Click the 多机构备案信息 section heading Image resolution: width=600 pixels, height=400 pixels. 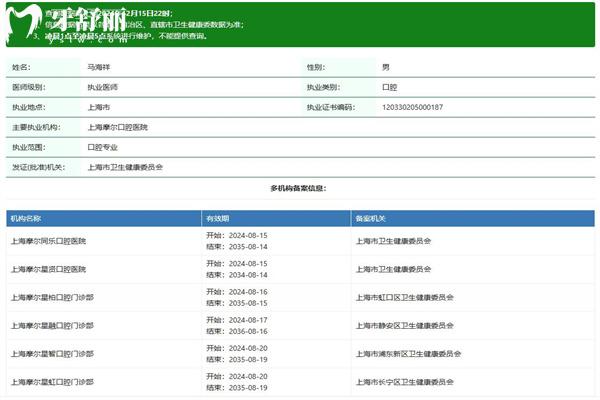(x=298, y=188)
